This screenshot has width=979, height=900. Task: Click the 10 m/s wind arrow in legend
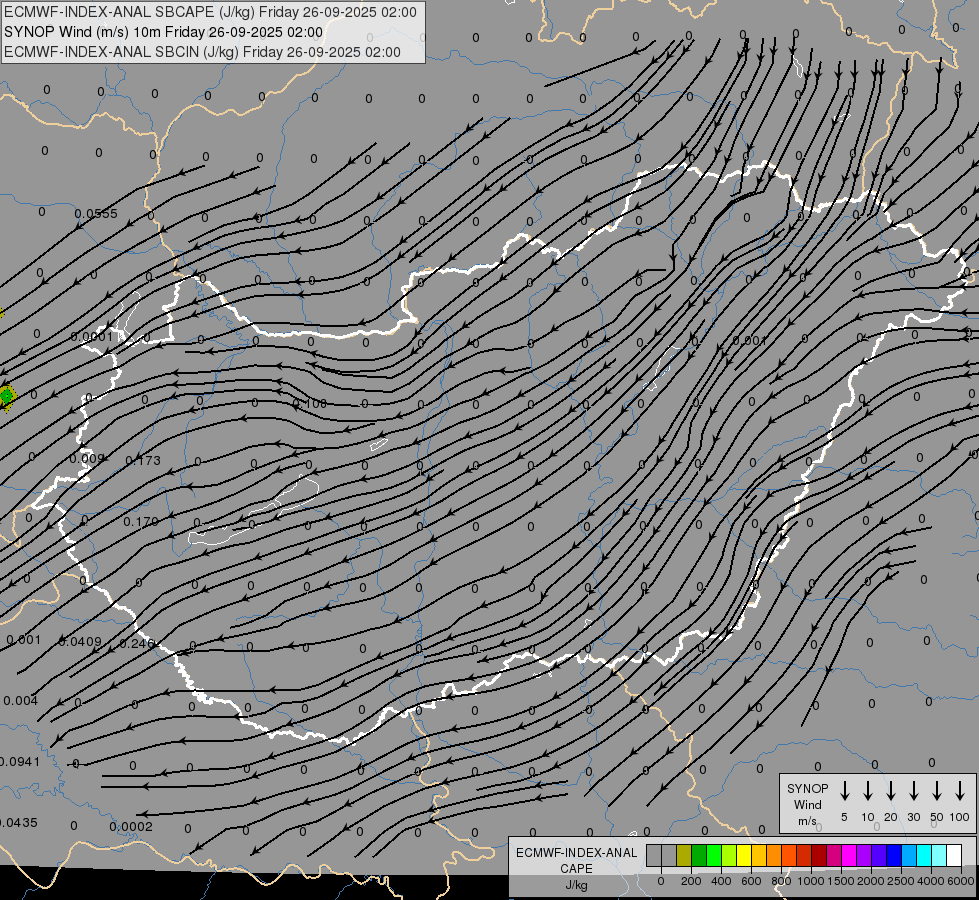coord(868,791)
